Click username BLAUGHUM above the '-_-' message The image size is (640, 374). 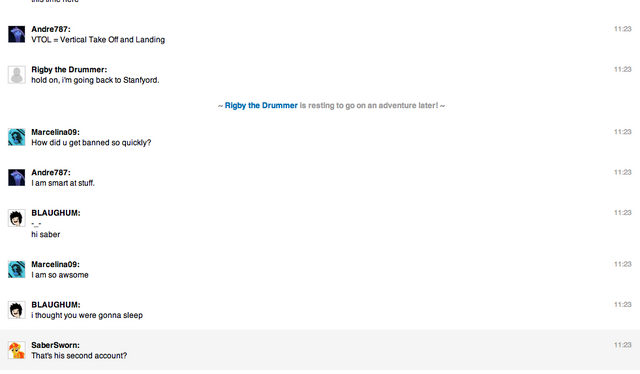56,213
